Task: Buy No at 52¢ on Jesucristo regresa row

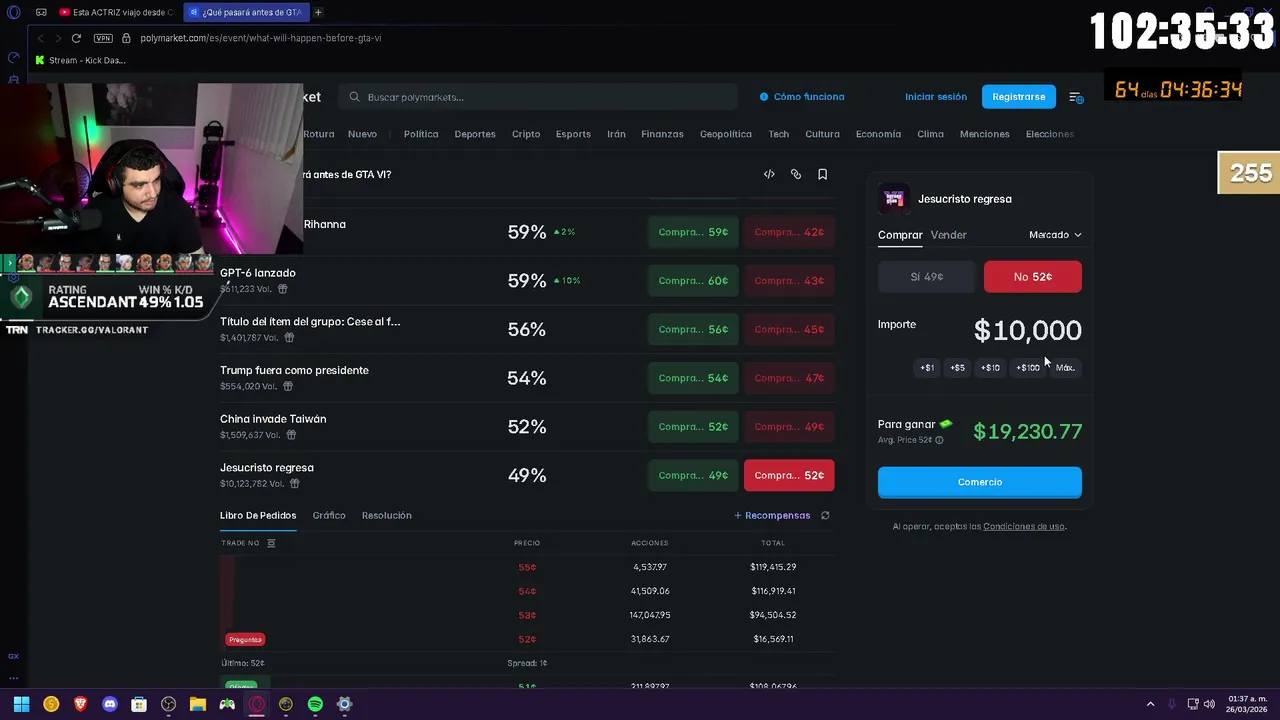Action: click(x=789, y=476)
